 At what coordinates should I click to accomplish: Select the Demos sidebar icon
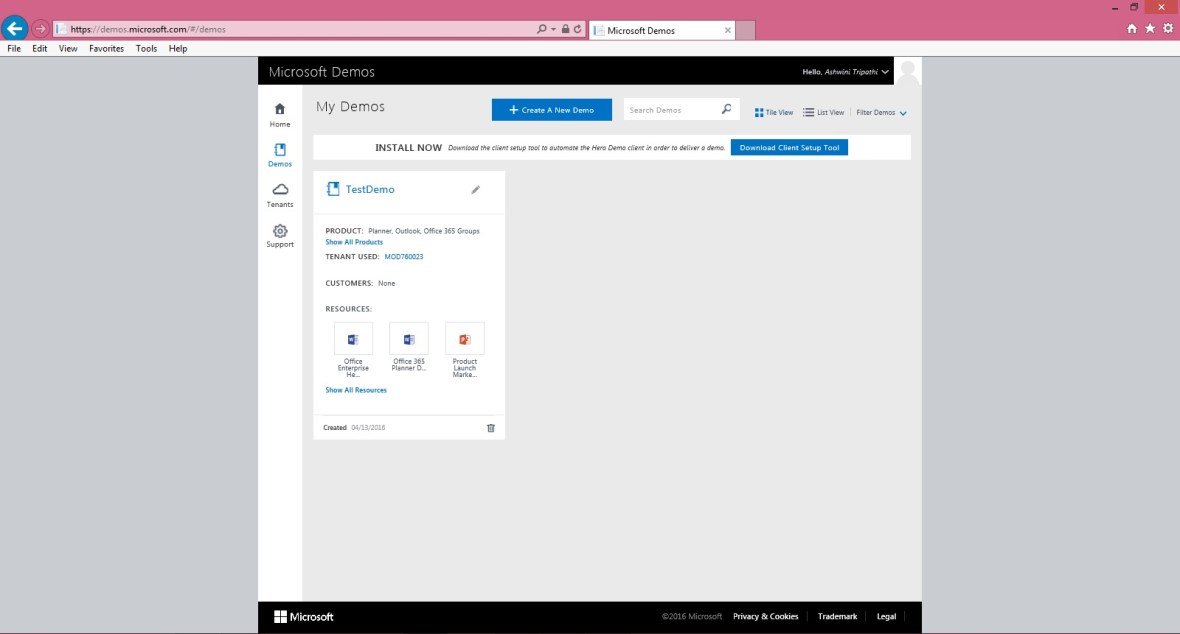(280, 150)
